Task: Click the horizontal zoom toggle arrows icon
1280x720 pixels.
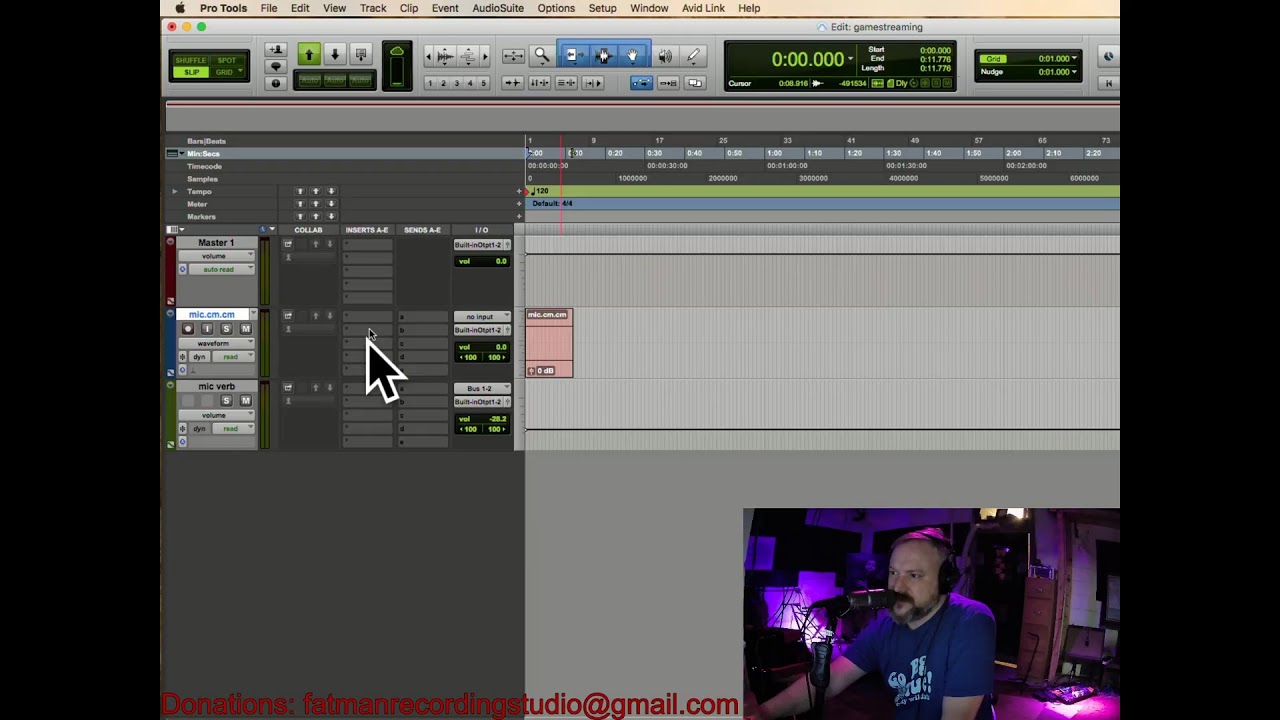Action: [x=513, y=56]
